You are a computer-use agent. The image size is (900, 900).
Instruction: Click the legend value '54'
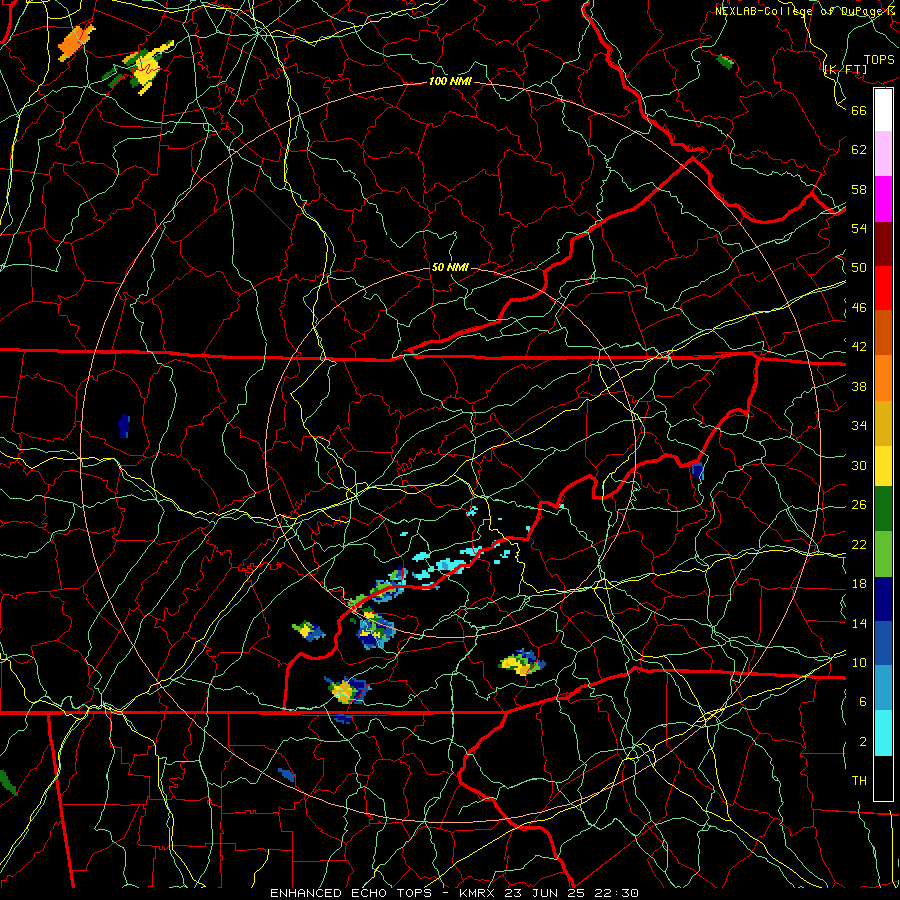[x=859, y=228]
